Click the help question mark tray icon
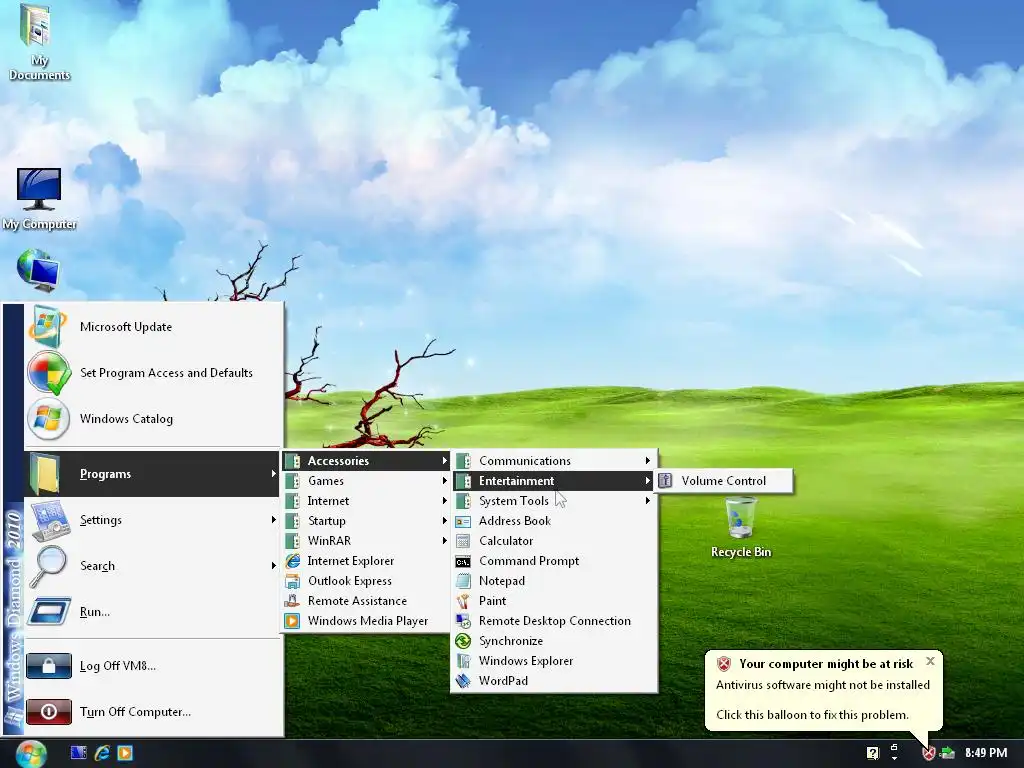 (872, 753)
